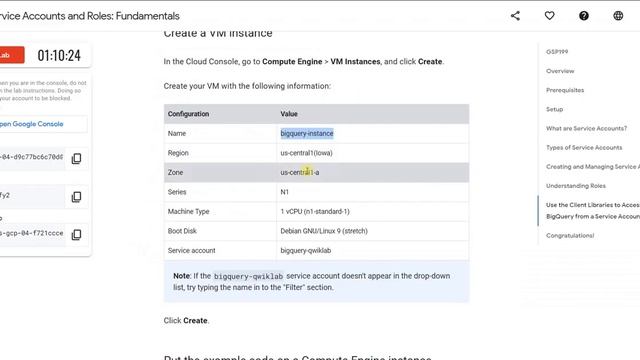Click the Series row label
Screen dimensions: 640x360
click(177, 192)
